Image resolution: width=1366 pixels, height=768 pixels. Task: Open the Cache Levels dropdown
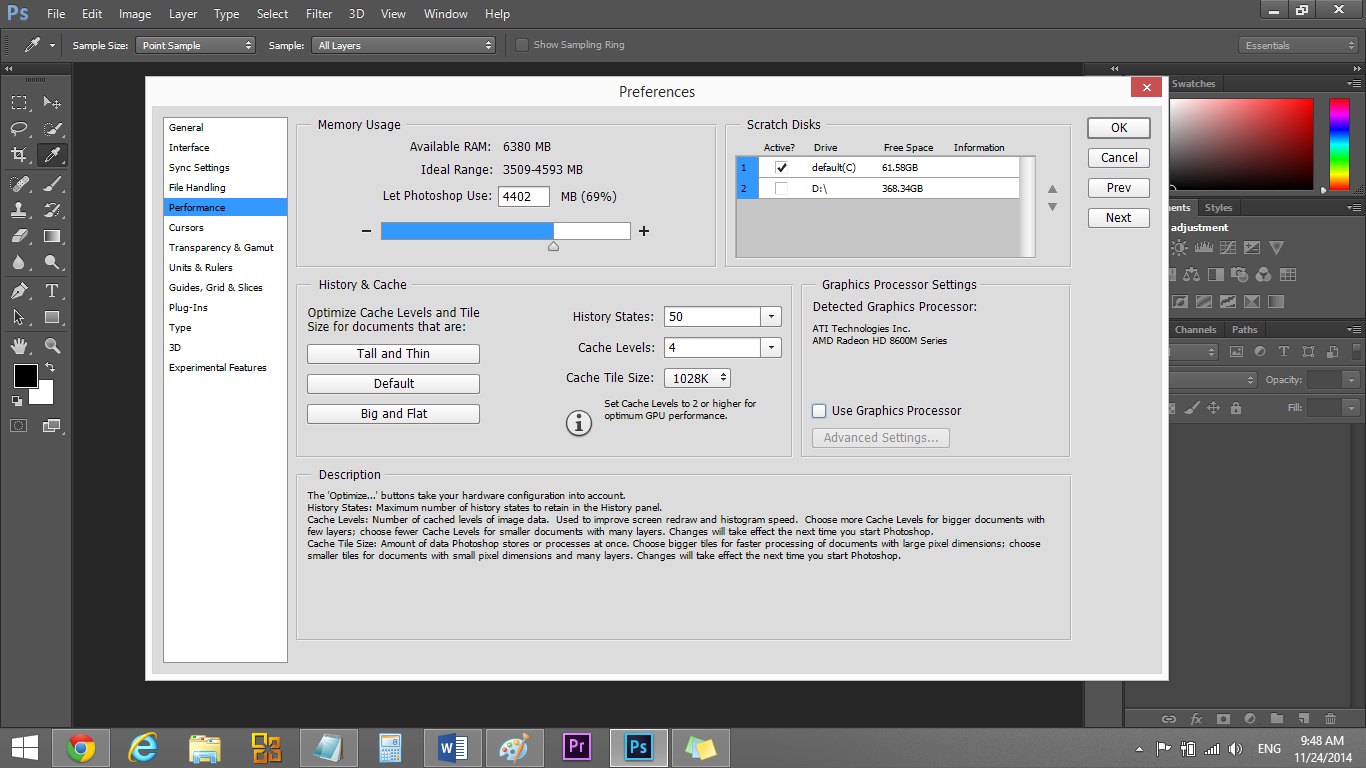point(771,348)
